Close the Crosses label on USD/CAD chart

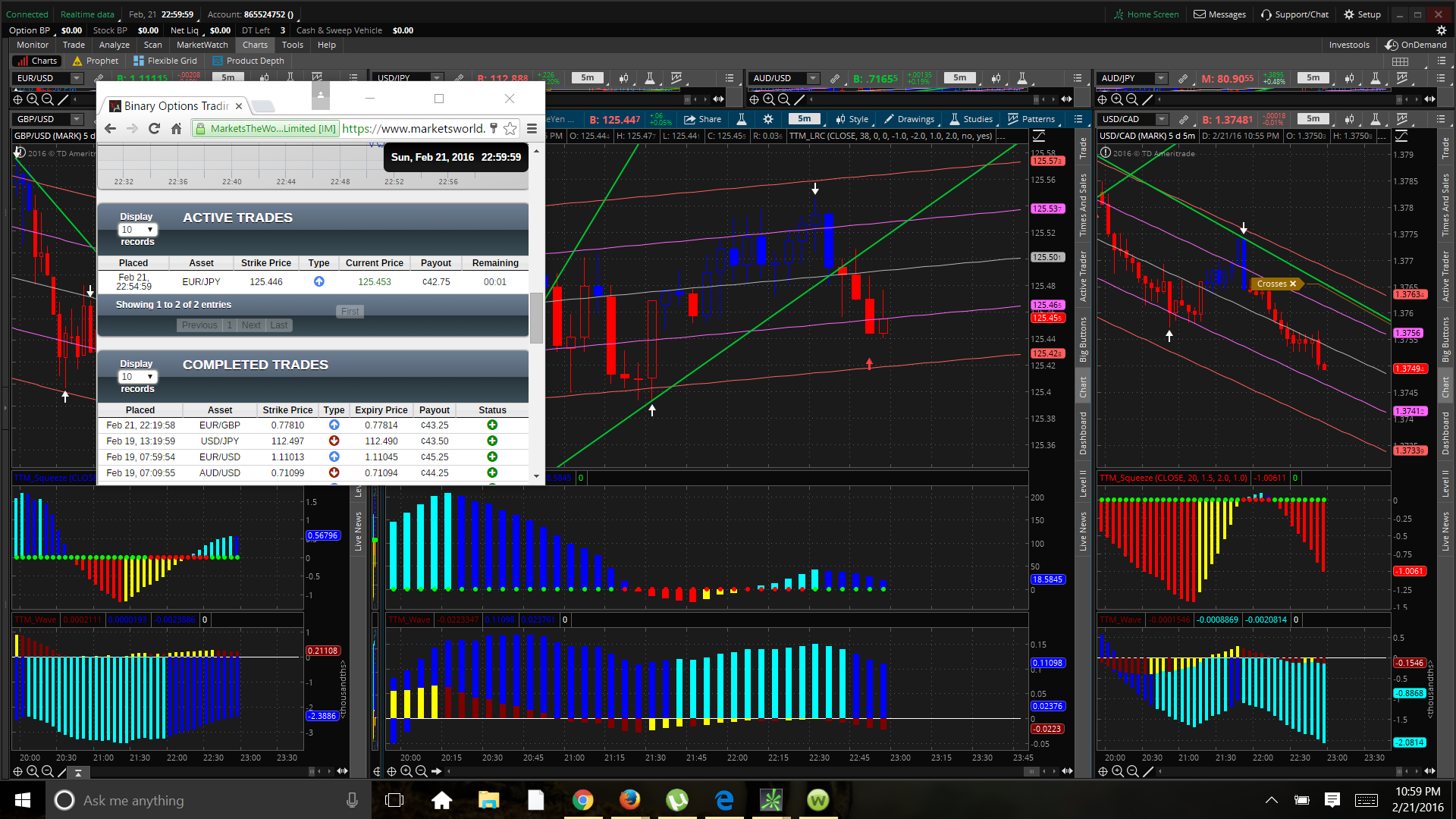tap(1293, 284)
